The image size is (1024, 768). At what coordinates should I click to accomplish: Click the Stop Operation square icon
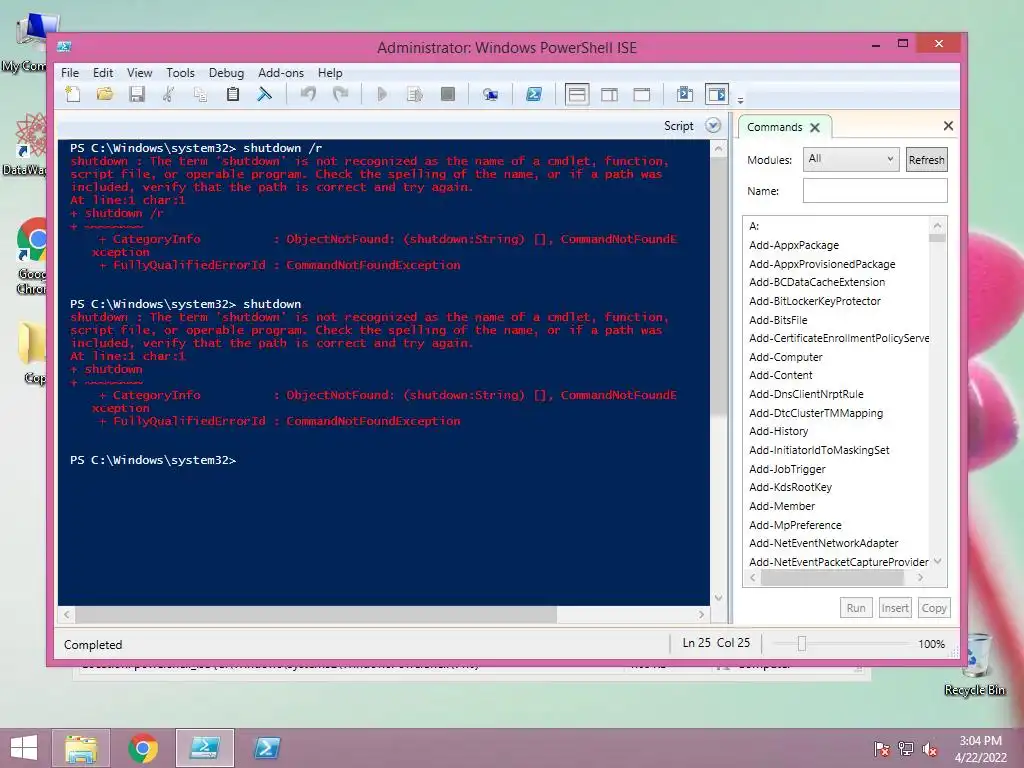coord(447,95)
